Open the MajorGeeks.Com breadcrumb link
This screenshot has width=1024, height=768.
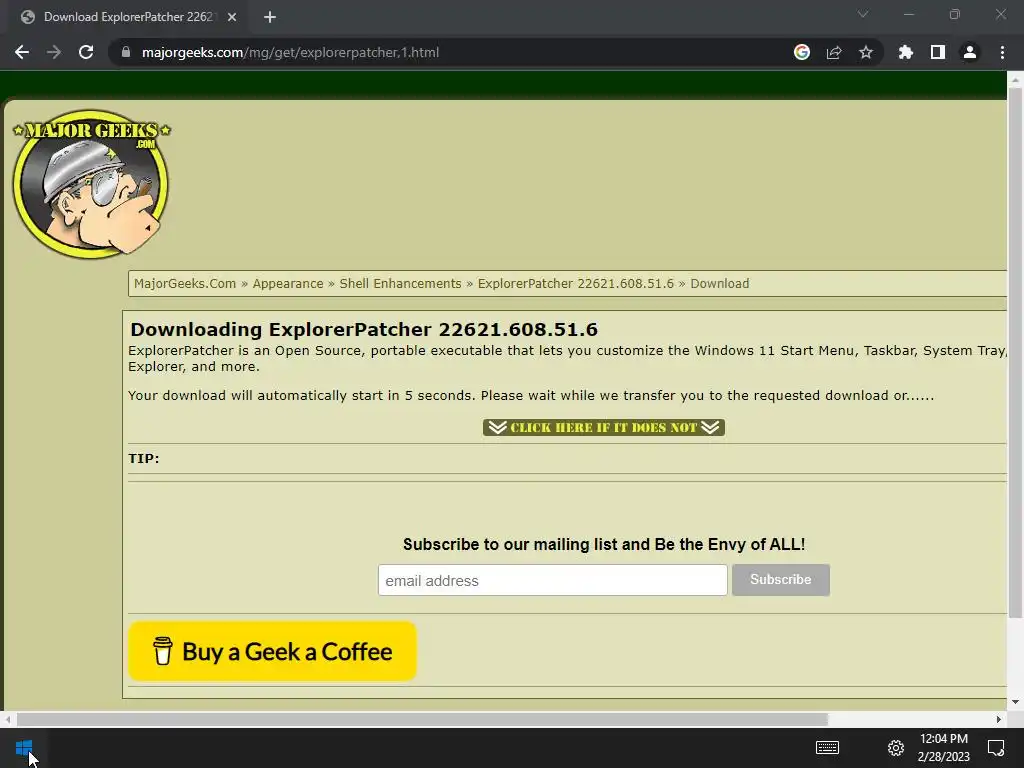click(185, 283)
